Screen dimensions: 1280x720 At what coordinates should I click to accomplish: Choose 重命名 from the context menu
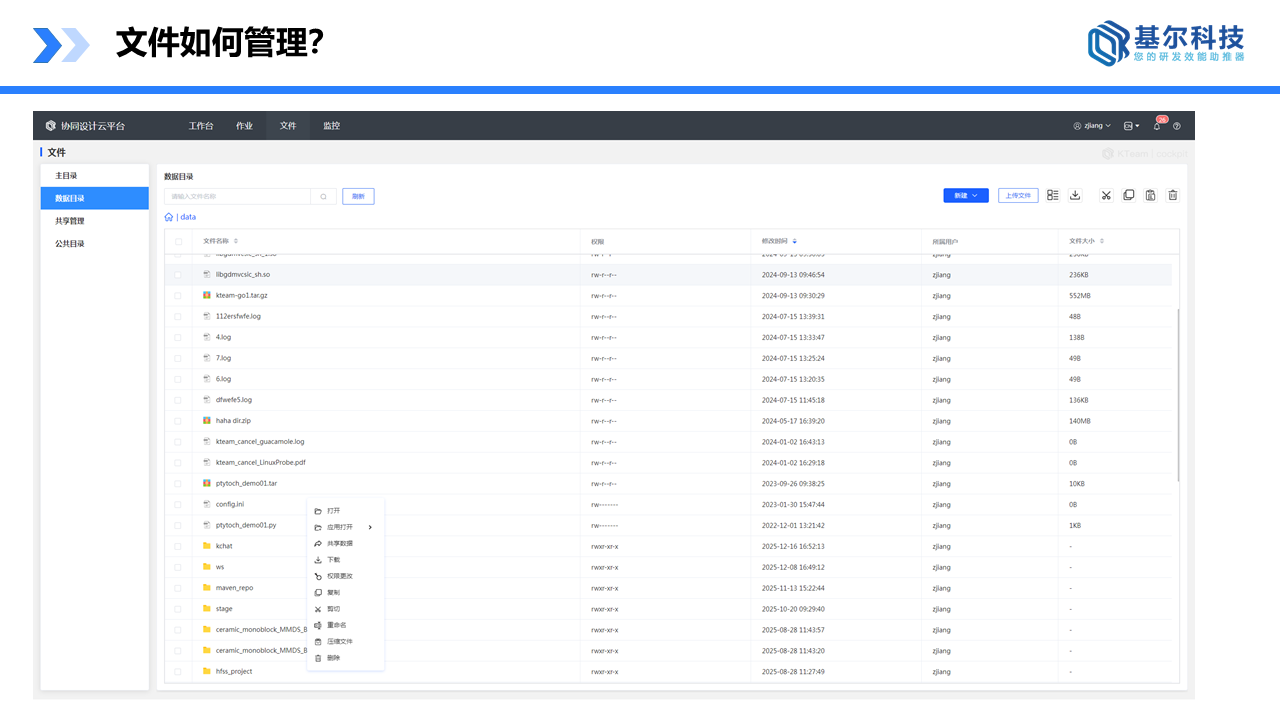(336, 625)
